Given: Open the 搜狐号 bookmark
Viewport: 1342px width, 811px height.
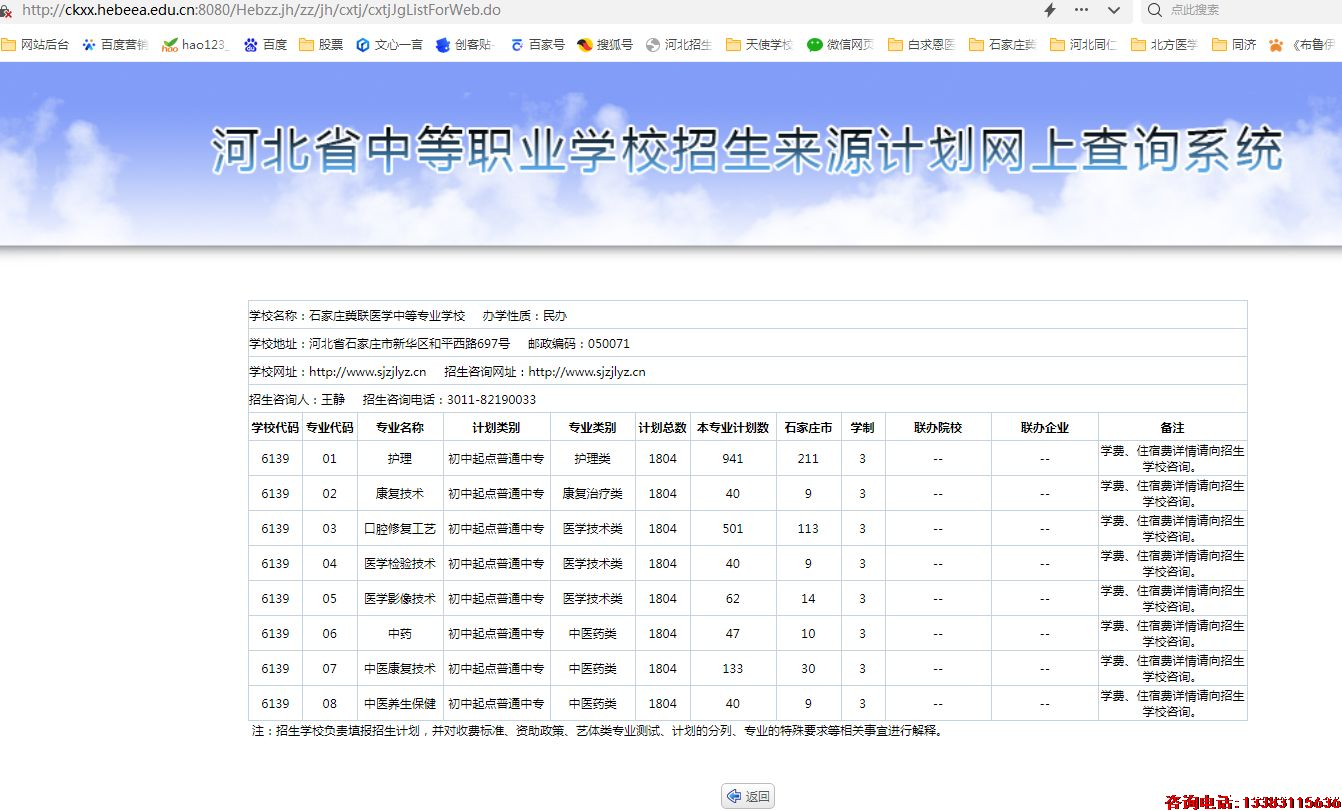Looking at the screenshot, I should point(605,45).
